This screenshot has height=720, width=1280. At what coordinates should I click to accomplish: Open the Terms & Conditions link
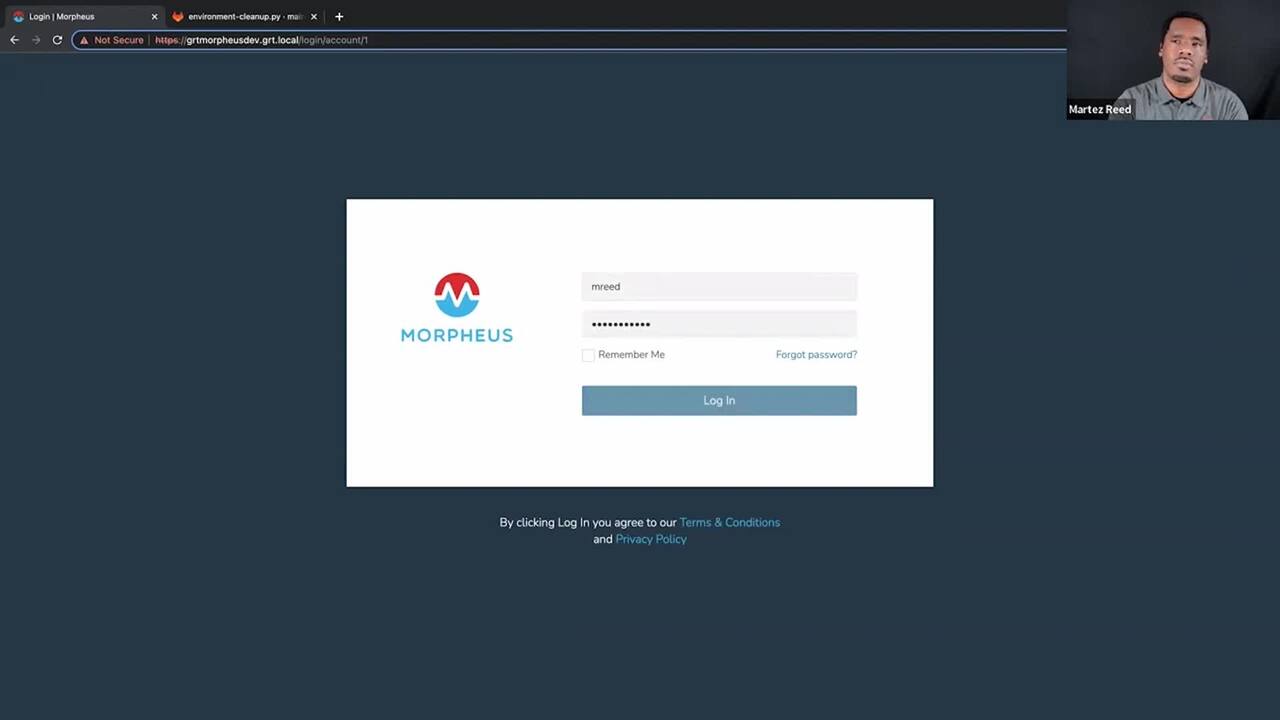729,522
